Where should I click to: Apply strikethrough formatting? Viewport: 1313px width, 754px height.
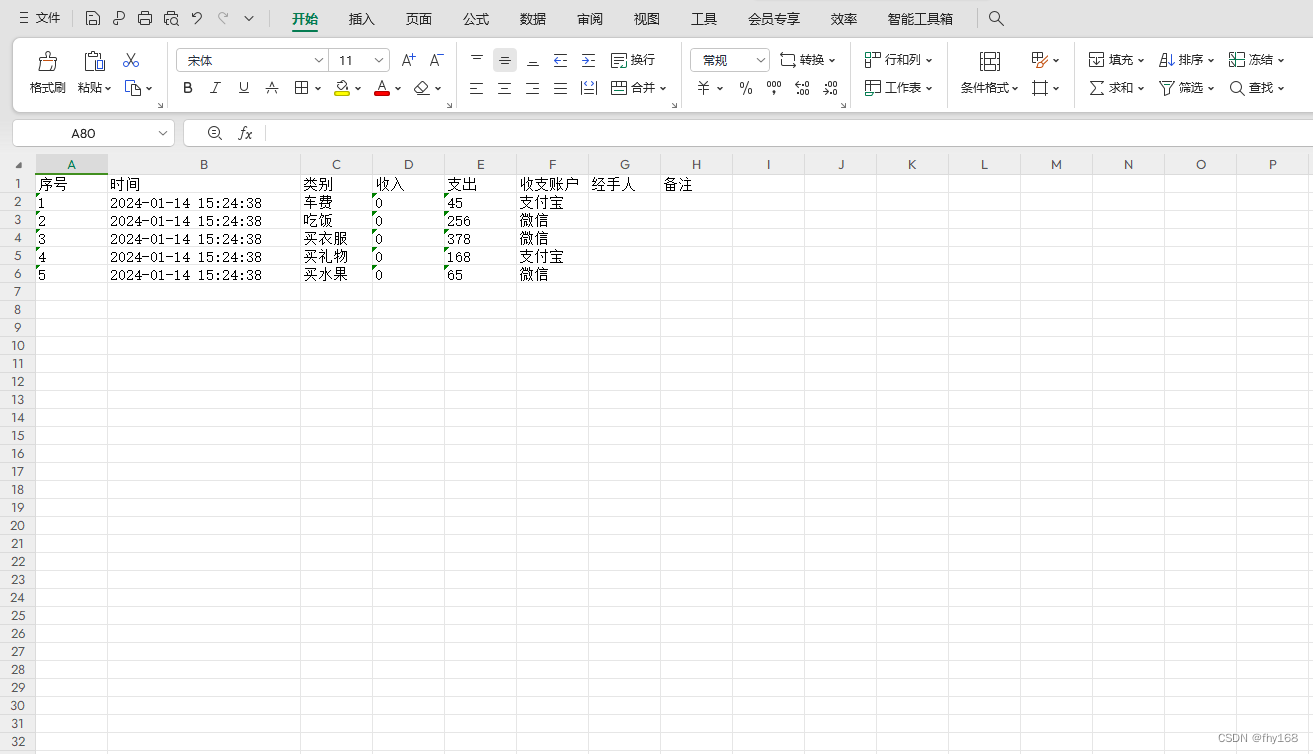[x=272, y=88]
